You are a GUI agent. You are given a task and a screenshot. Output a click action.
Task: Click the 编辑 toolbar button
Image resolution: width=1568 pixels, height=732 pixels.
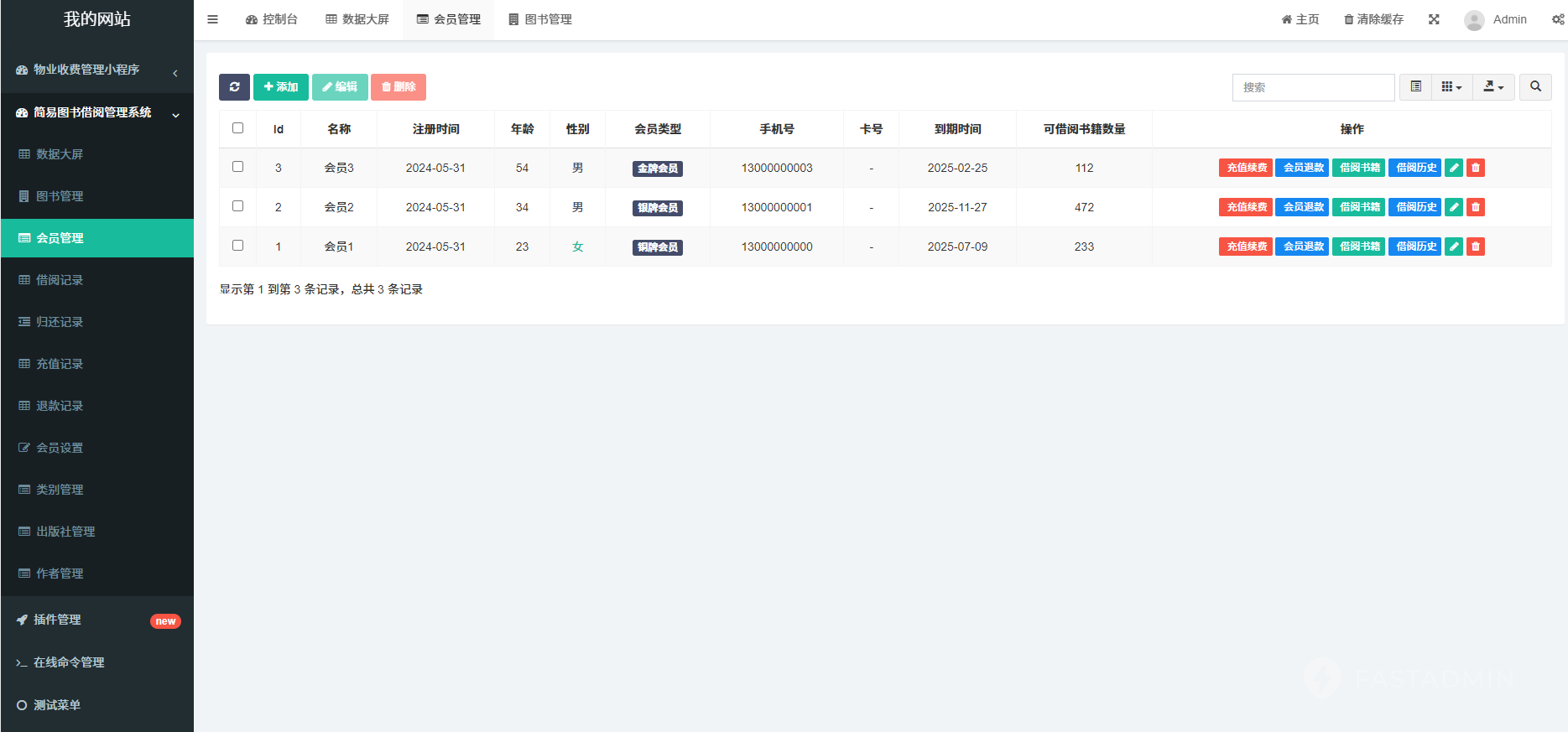coord(340,87)
